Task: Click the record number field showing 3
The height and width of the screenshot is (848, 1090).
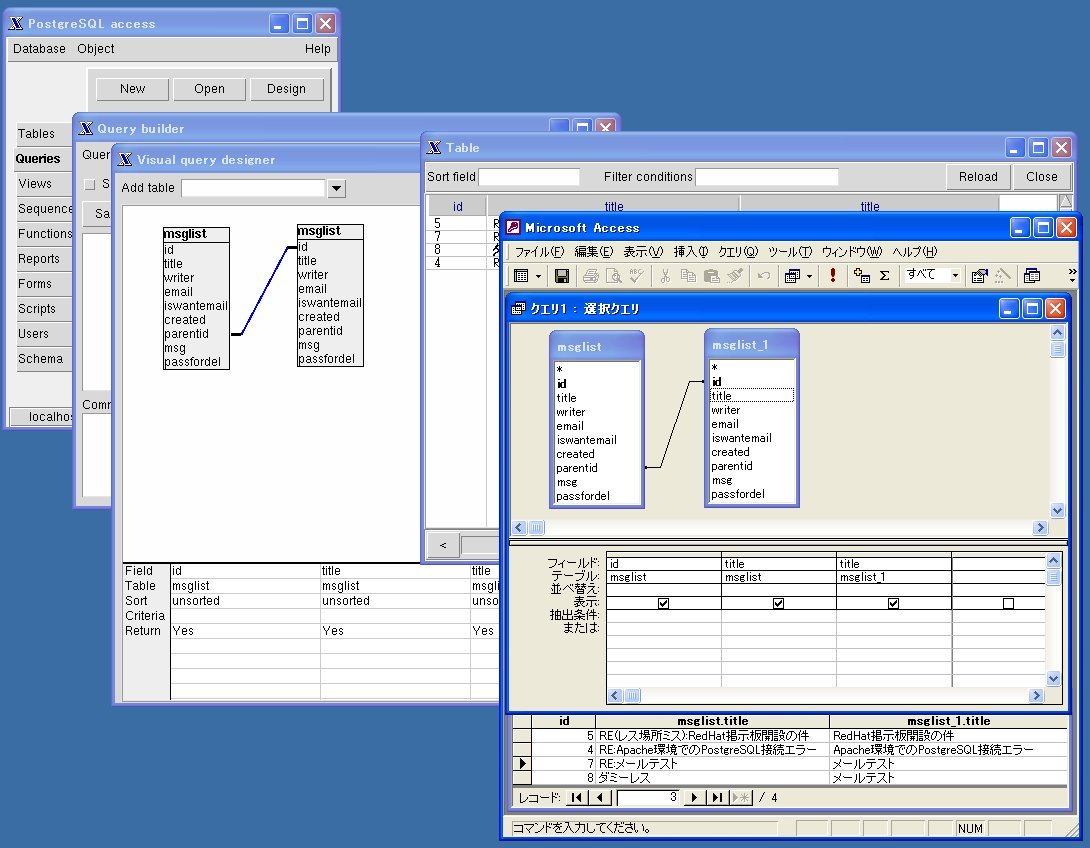Action: coord(649,798)
